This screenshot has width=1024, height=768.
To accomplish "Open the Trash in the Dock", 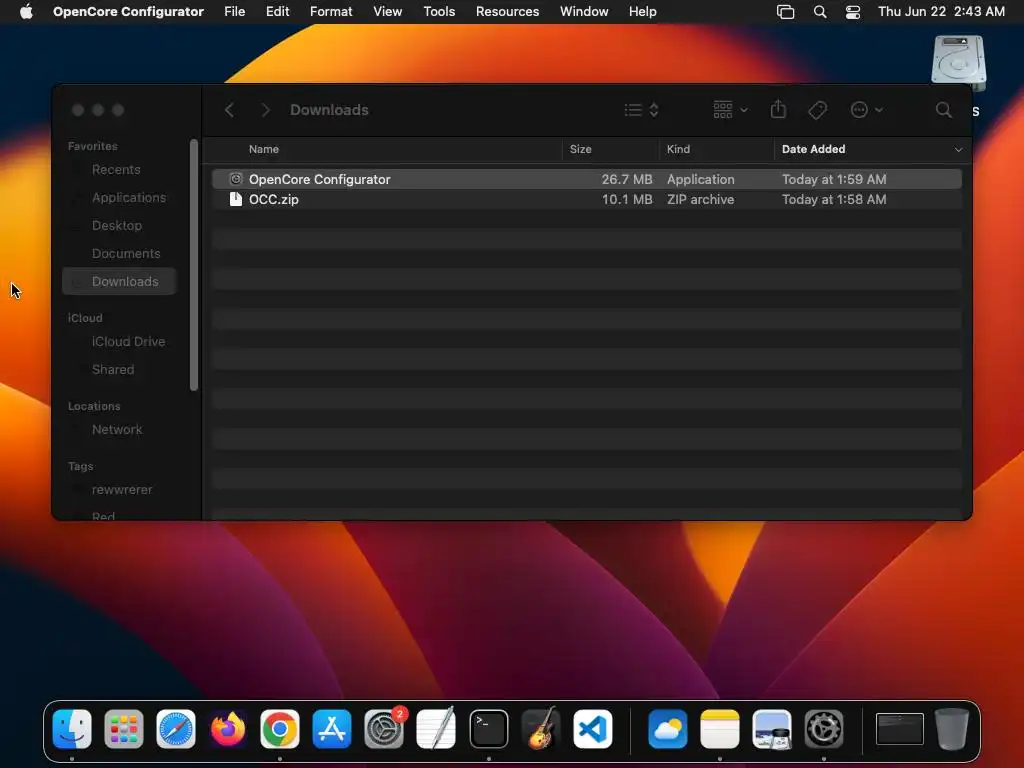I will [x=952, y=729].
